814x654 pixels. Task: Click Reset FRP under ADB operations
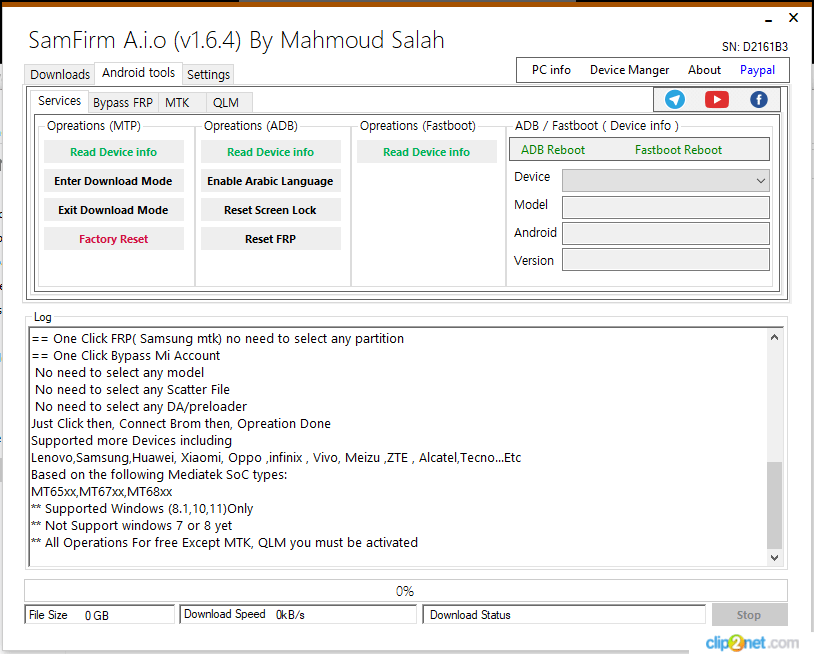pos(270,238)
